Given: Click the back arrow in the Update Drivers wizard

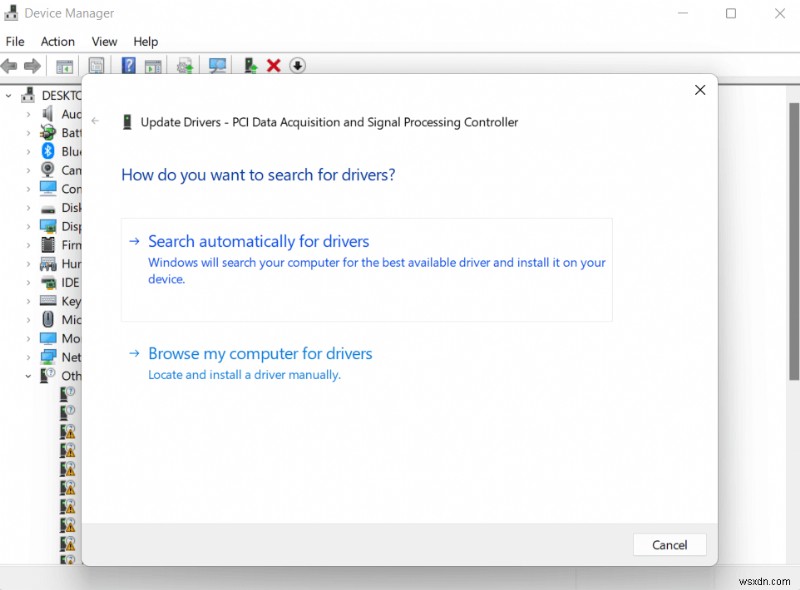Looking at the screenshot, I should pyautogui.click(x=95, y=119).
